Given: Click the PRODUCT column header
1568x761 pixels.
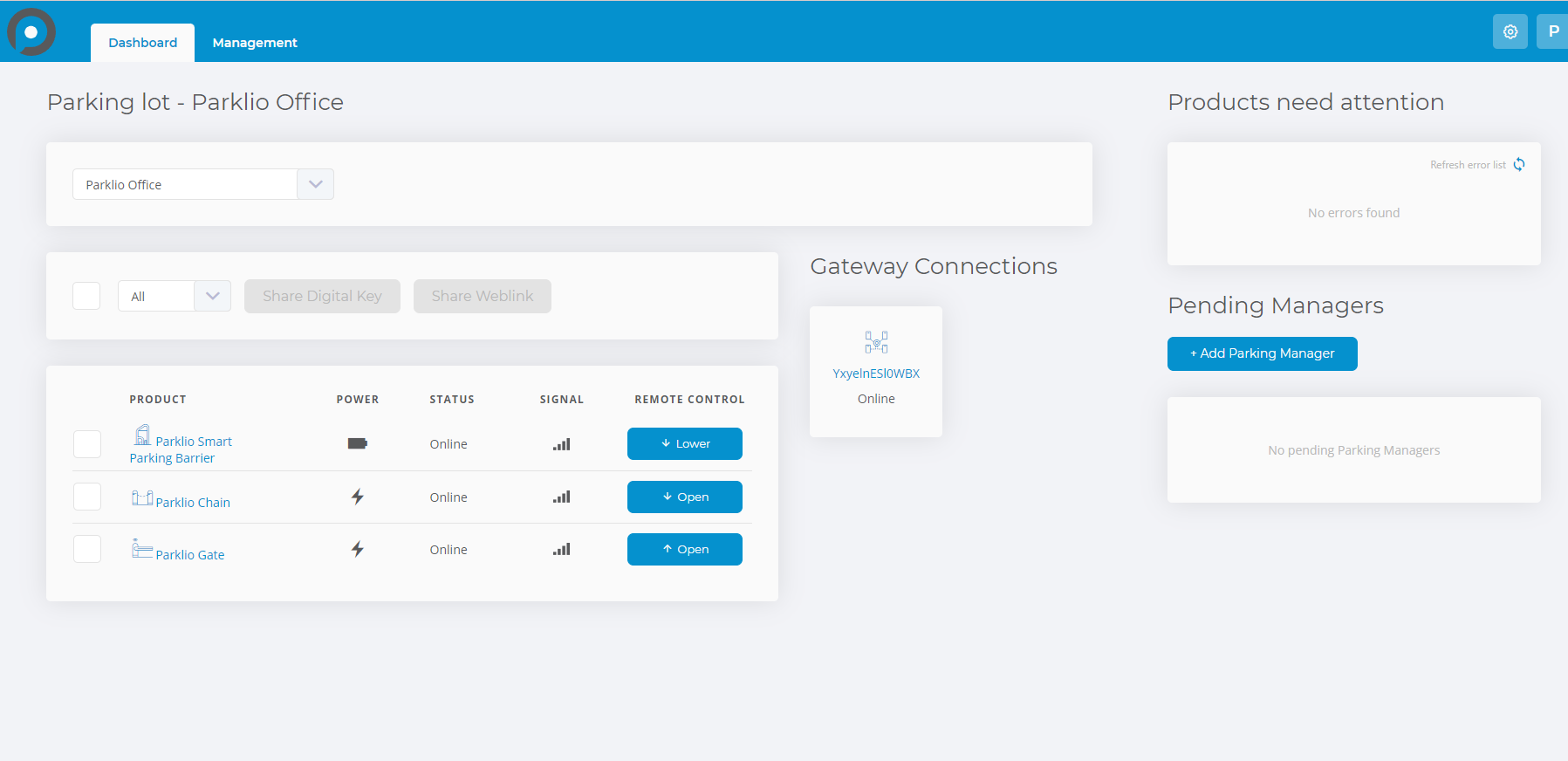Looking at the screenshot, I should coord(158,400).
